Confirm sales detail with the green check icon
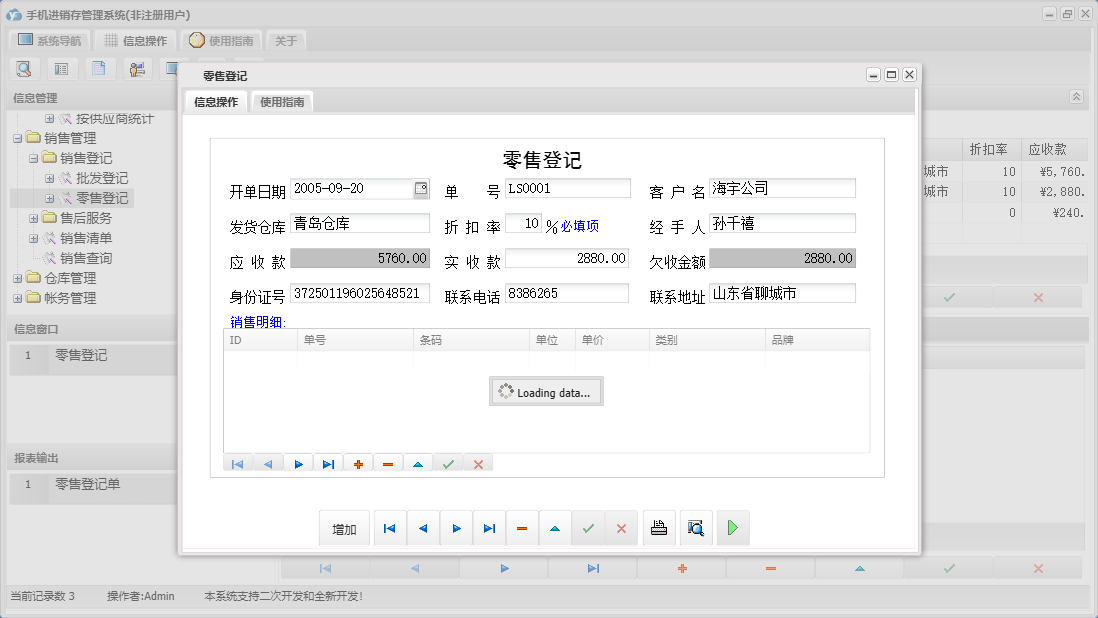The height and width of the screenshot is (618, 1098). (447, 462)
